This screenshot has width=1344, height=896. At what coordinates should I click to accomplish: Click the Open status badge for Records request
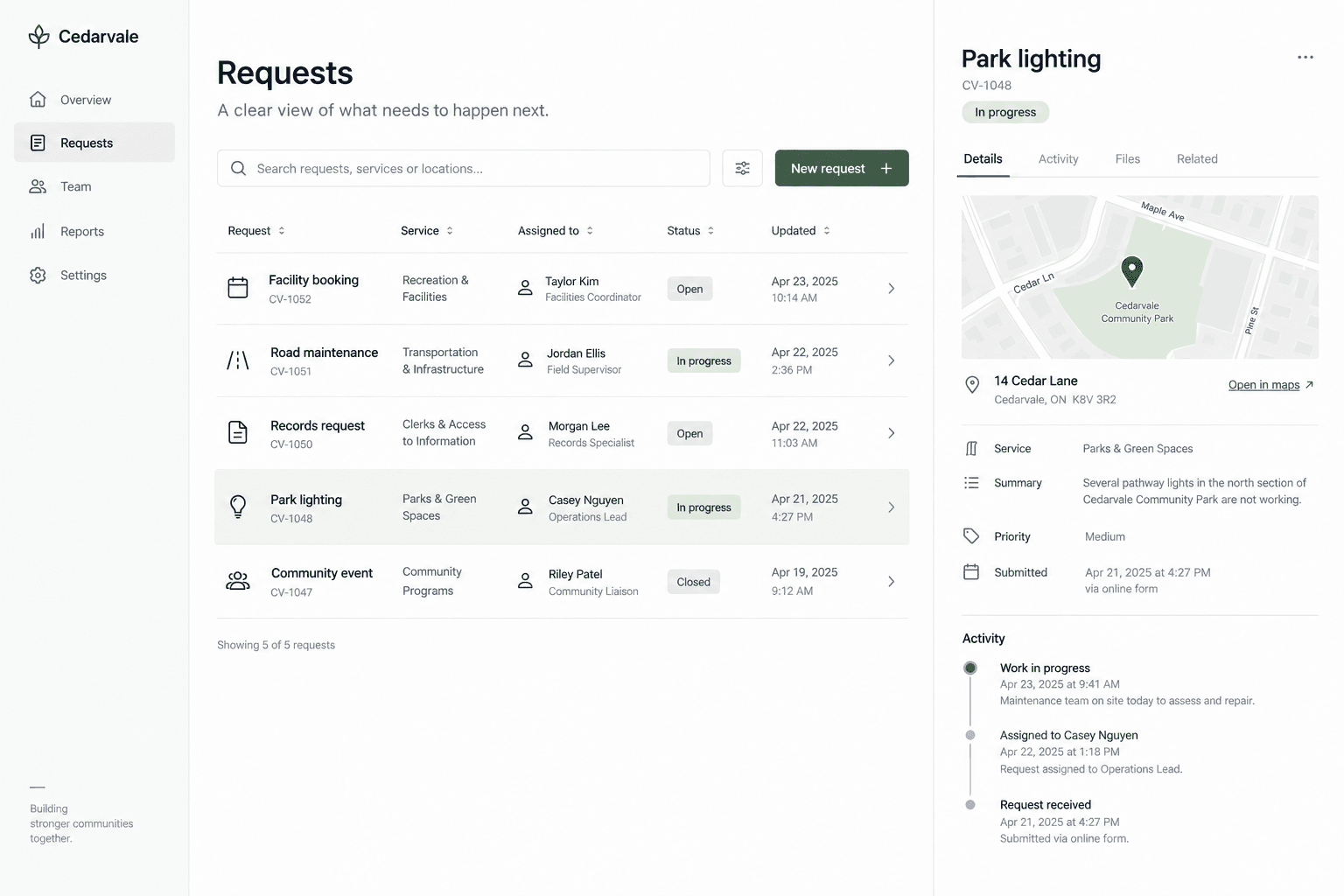[689, 433]
